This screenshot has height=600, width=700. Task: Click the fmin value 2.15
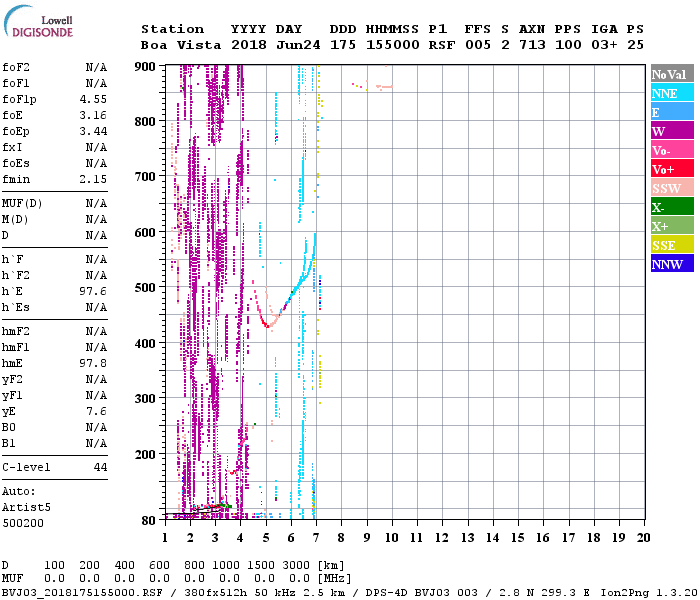coord(93,179)
